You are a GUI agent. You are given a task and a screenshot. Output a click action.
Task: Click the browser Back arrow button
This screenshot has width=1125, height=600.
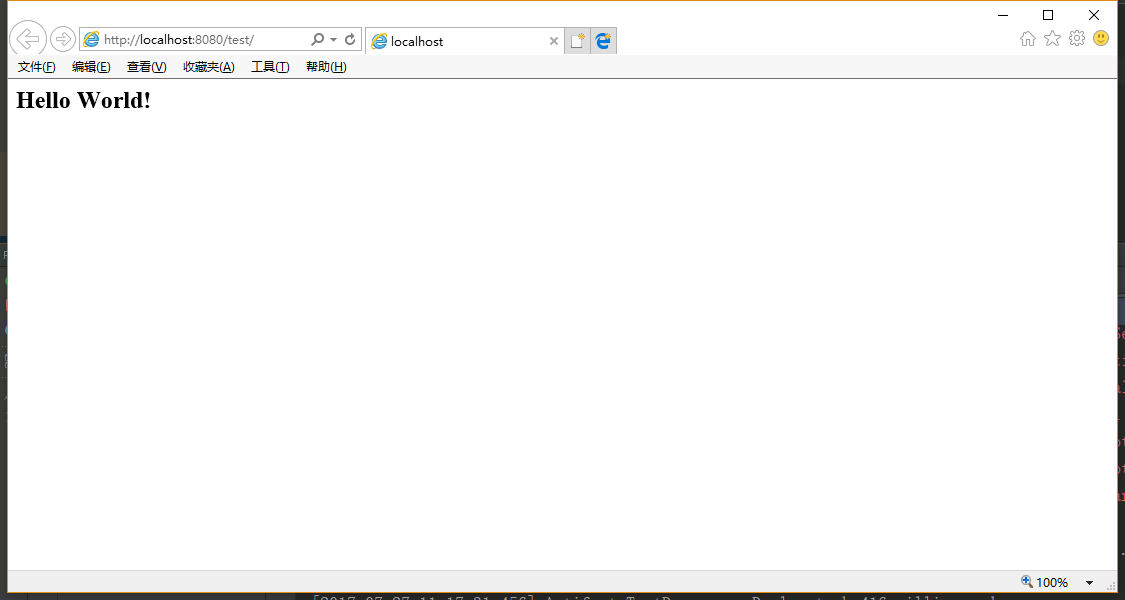click(x=27, y=39)
